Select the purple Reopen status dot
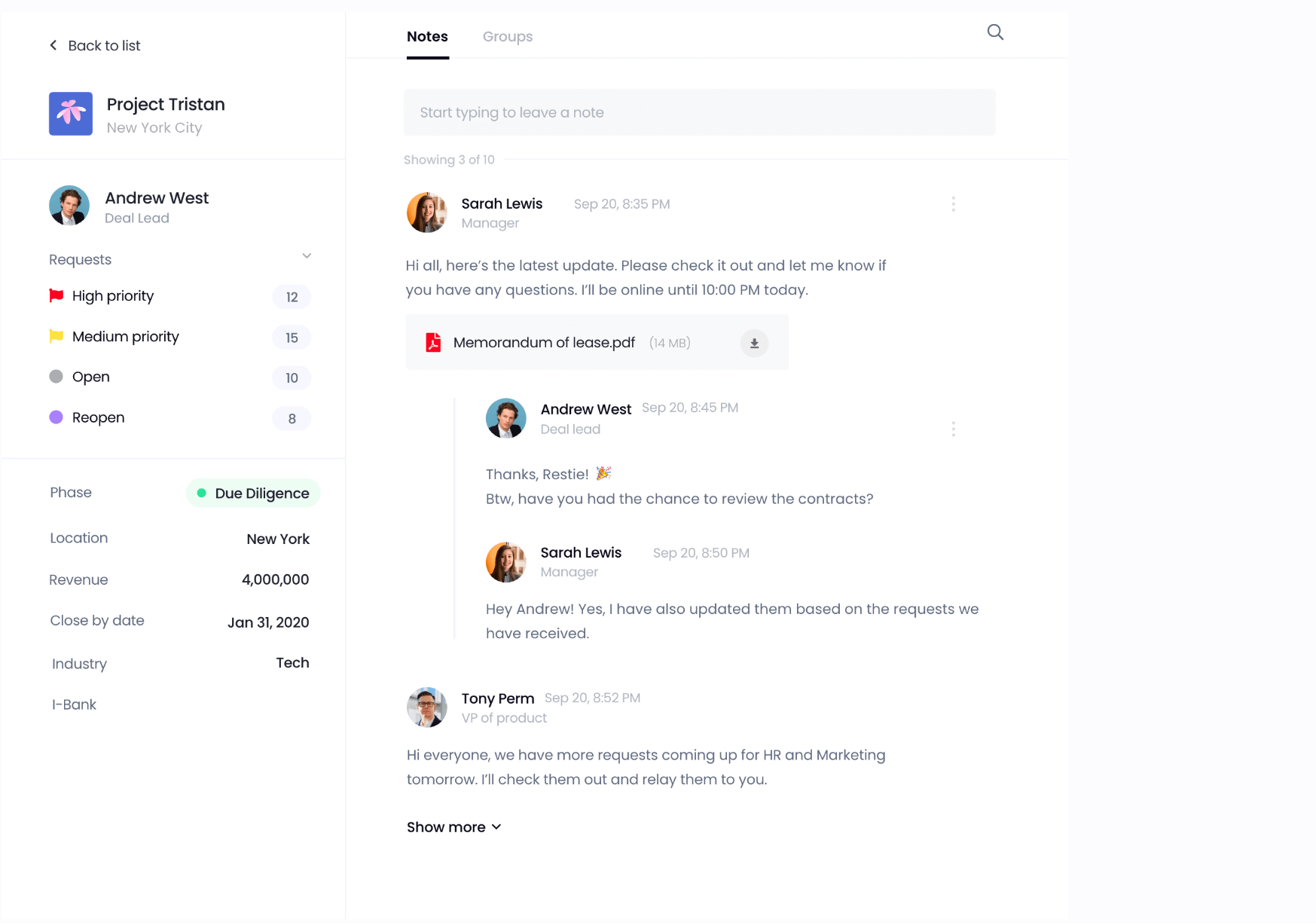Image resolution: width=1316 pixels, height=923 pixels. pos(56,417)
